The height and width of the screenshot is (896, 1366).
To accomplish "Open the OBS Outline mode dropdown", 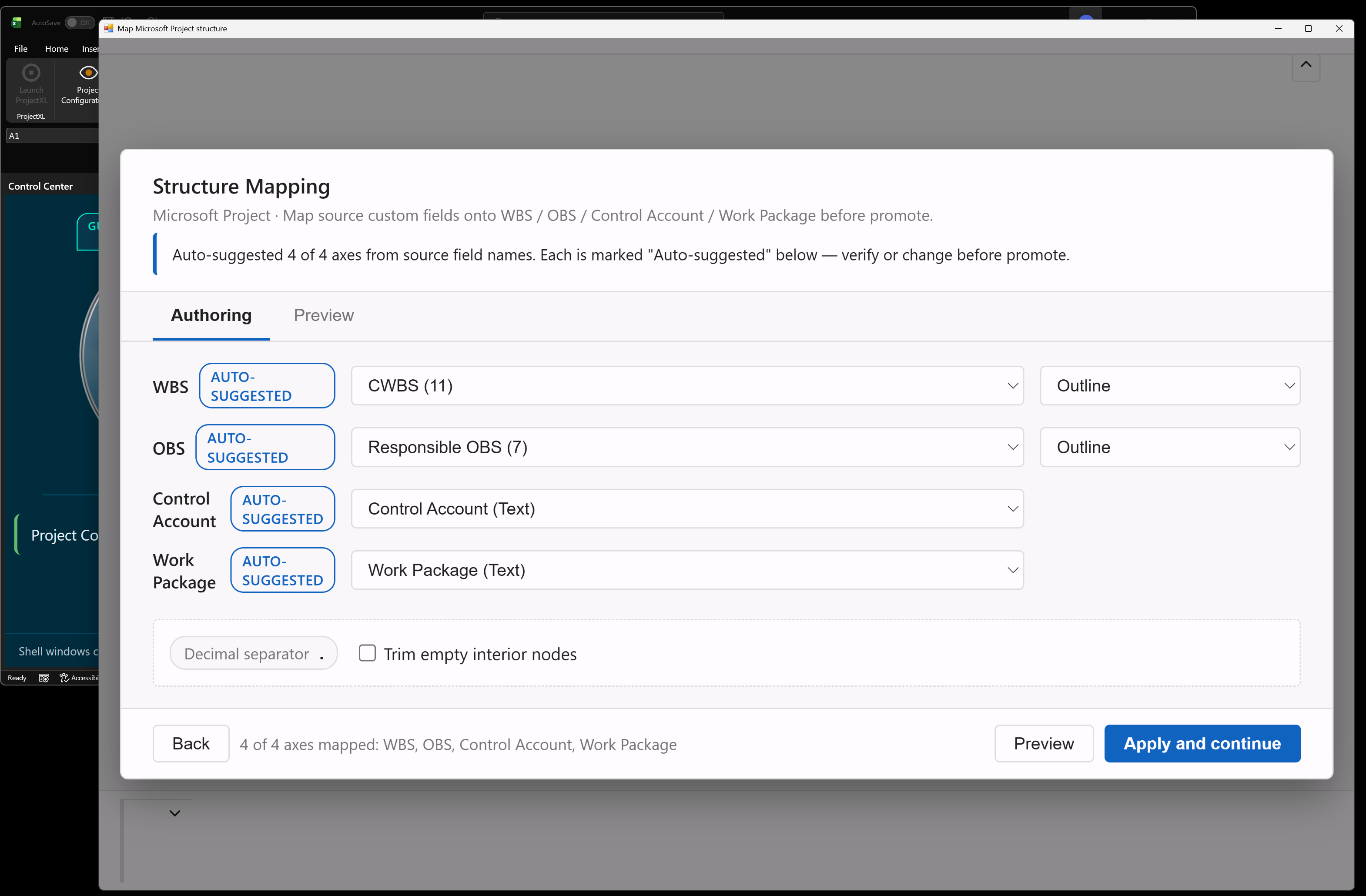I will pyautogui.click(x=1170, y=447).
